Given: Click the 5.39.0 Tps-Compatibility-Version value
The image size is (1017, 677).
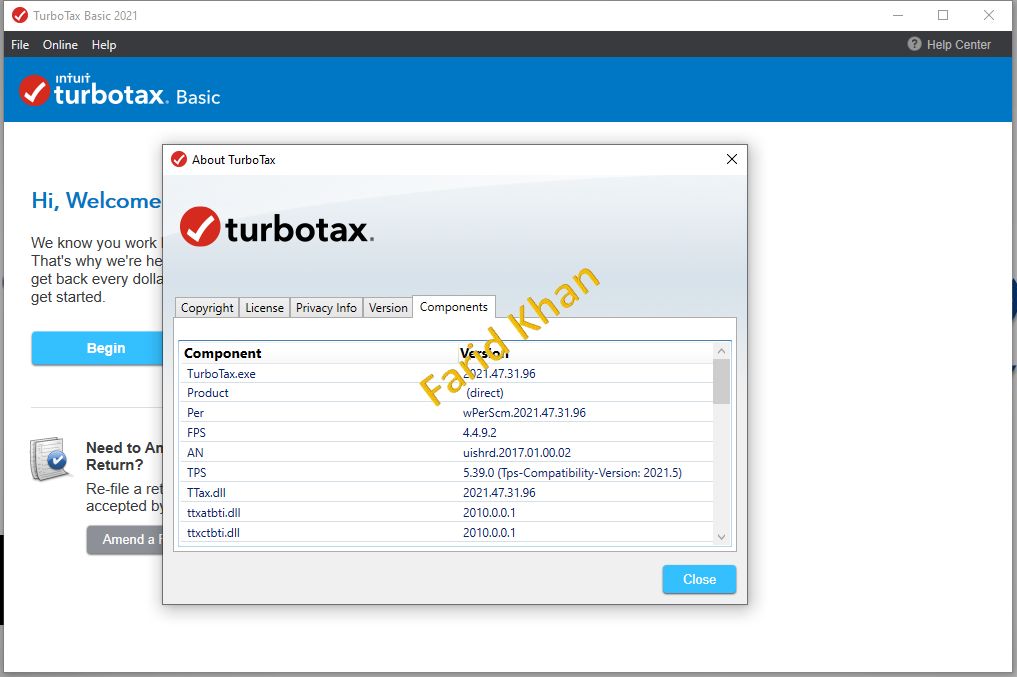Looking at the screenshot, I should 572,473.
